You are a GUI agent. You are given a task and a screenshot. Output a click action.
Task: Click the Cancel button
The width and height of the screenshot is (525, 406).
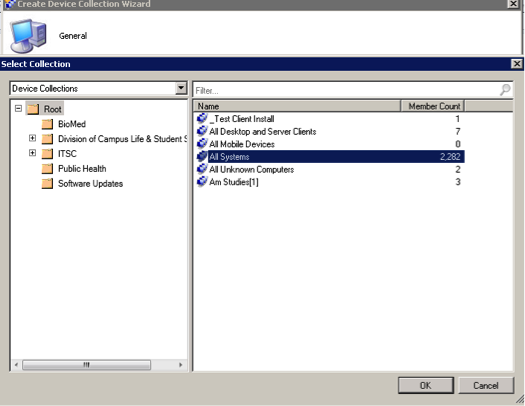[x=485, y=386]
